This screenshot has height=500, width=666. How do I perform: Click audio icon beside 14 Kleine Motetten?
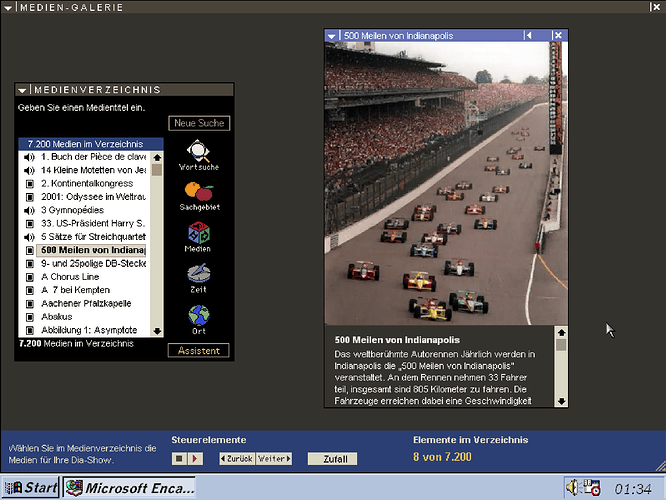coord(29,170)
